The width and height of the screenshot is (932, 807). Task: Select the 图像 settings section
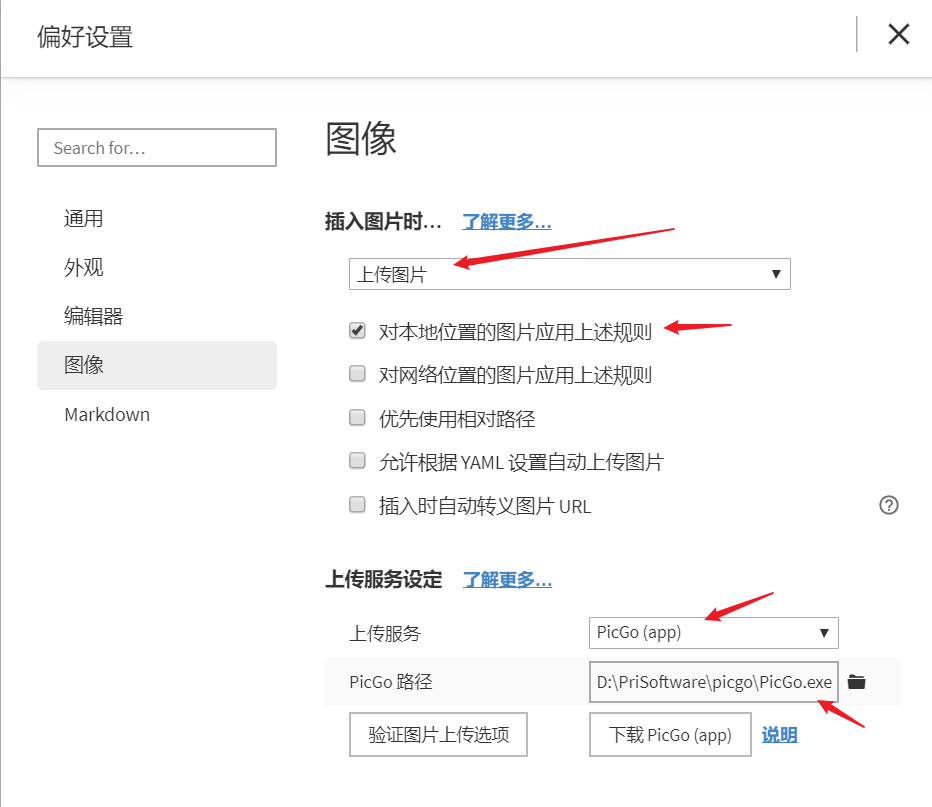(84, 365)
